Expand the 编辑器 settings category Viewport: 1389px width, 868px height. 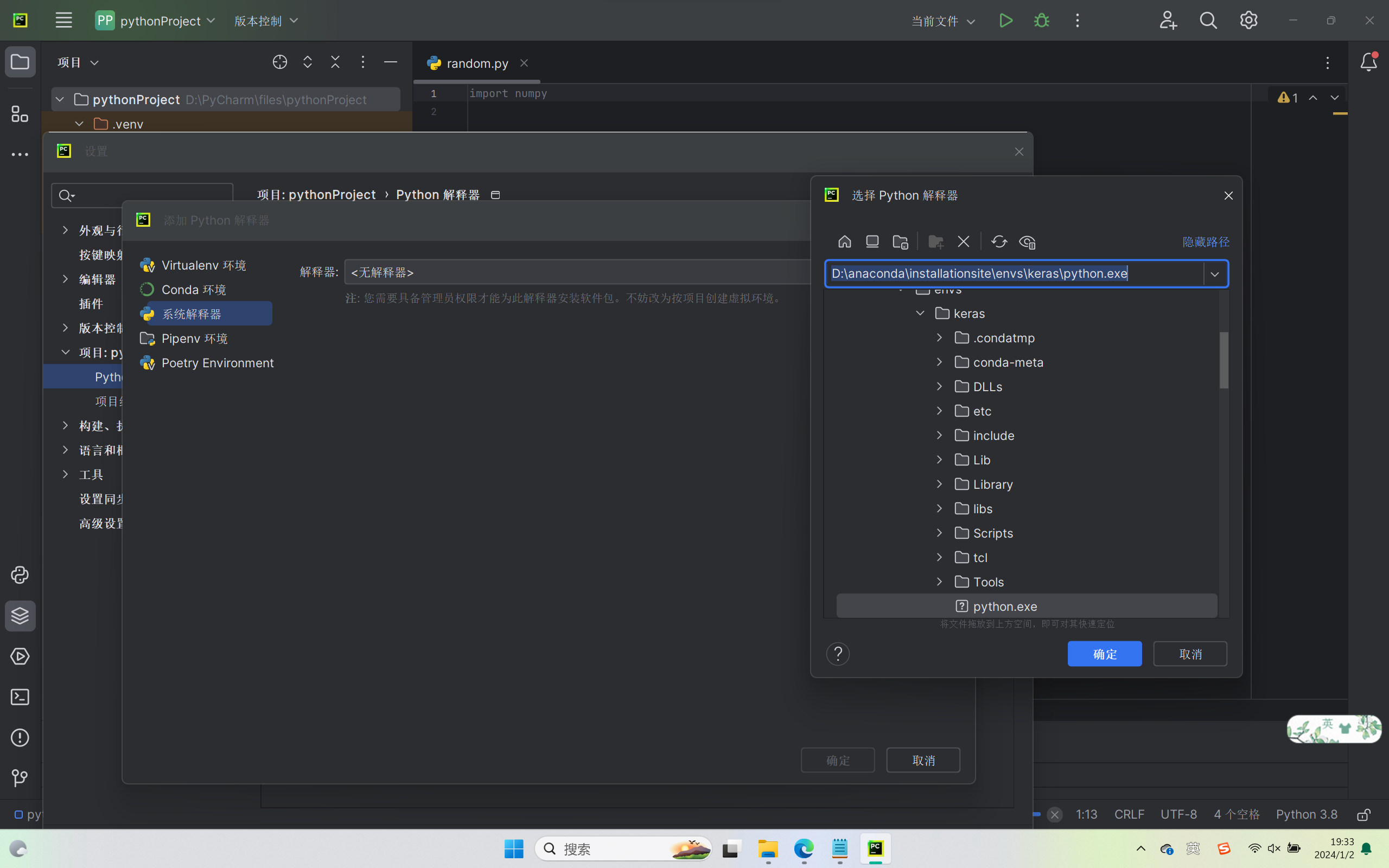tap(66, 279)
